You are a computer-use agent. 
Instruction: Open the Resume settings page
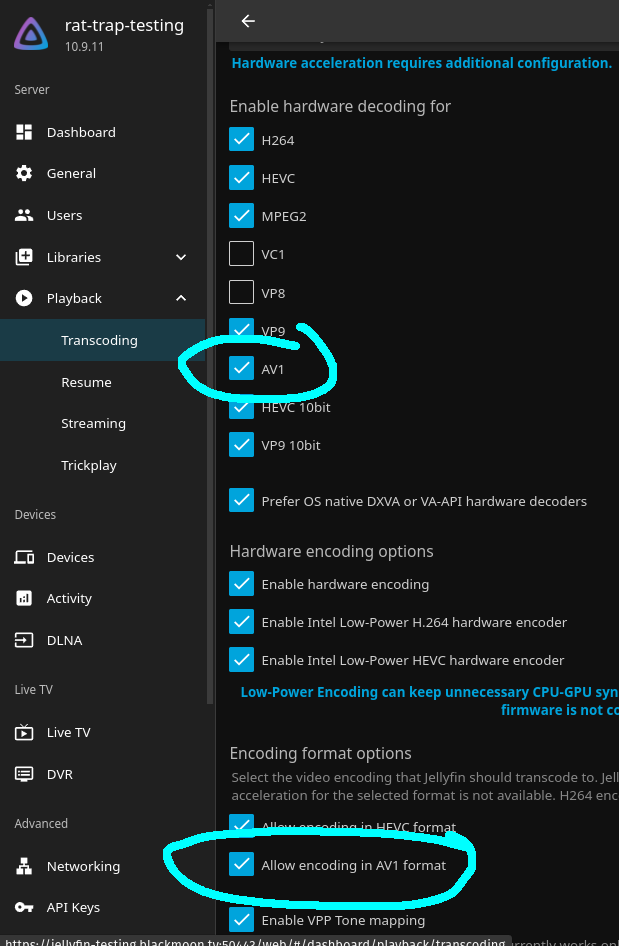coord(86,382)
